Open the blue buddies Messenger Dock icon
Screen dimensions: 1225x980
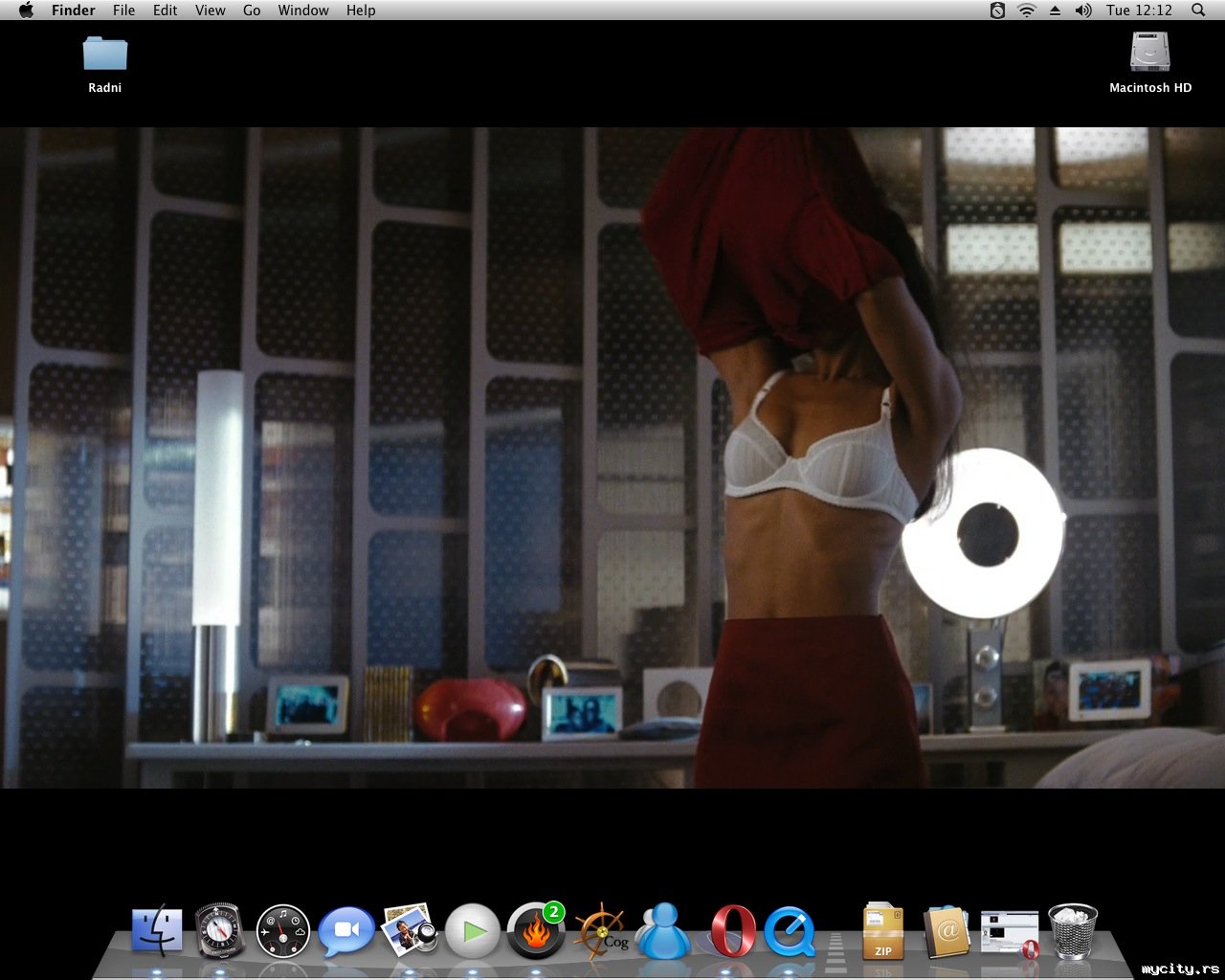(x=663, y=931)
